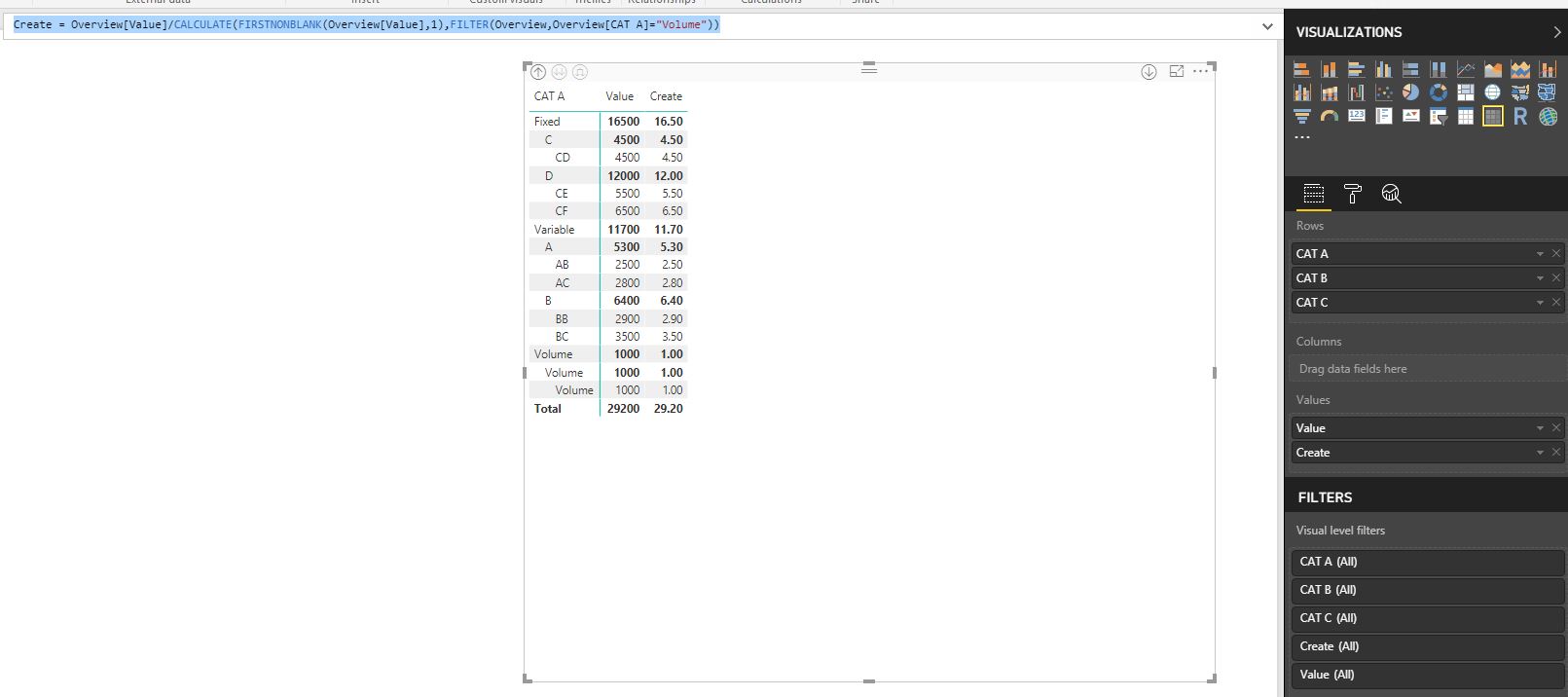Select the 100% stacked column chart visual
1568x697 pixels.
(x=1439, y=69)
